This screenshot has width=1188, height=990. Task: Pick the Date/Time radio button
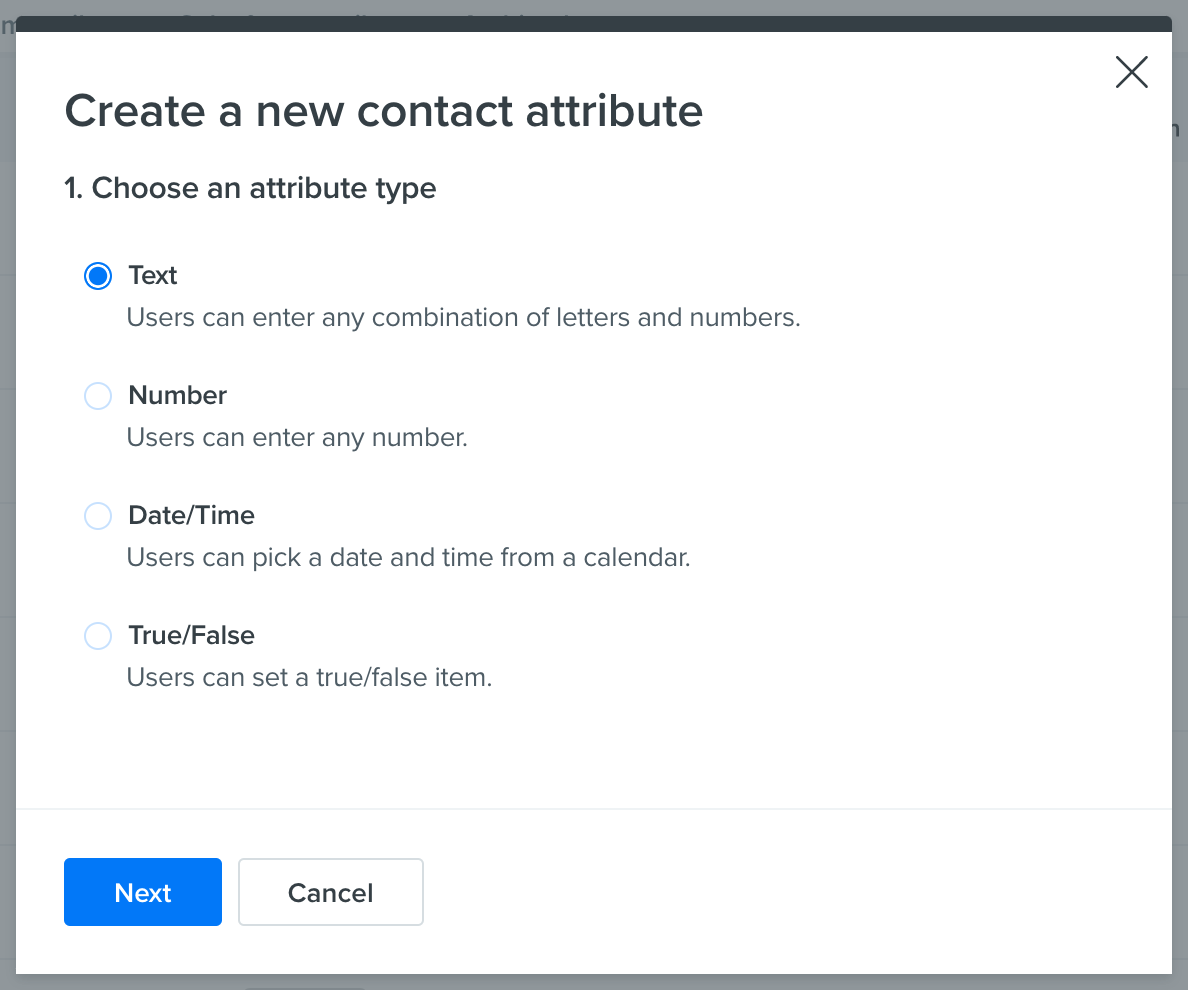point(98,516)
